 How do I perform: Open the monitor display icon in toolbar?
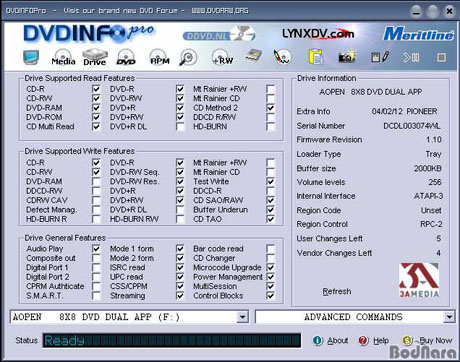pyautogui.click(x=31, y=58)
